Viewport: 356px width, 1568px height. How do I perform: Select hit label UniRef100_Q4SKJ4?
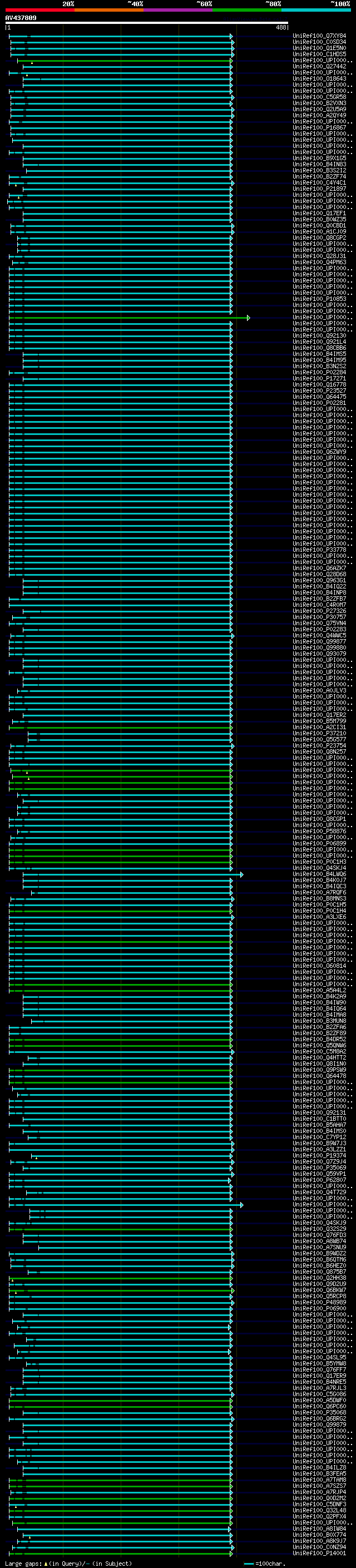click(x=319, y=868)
